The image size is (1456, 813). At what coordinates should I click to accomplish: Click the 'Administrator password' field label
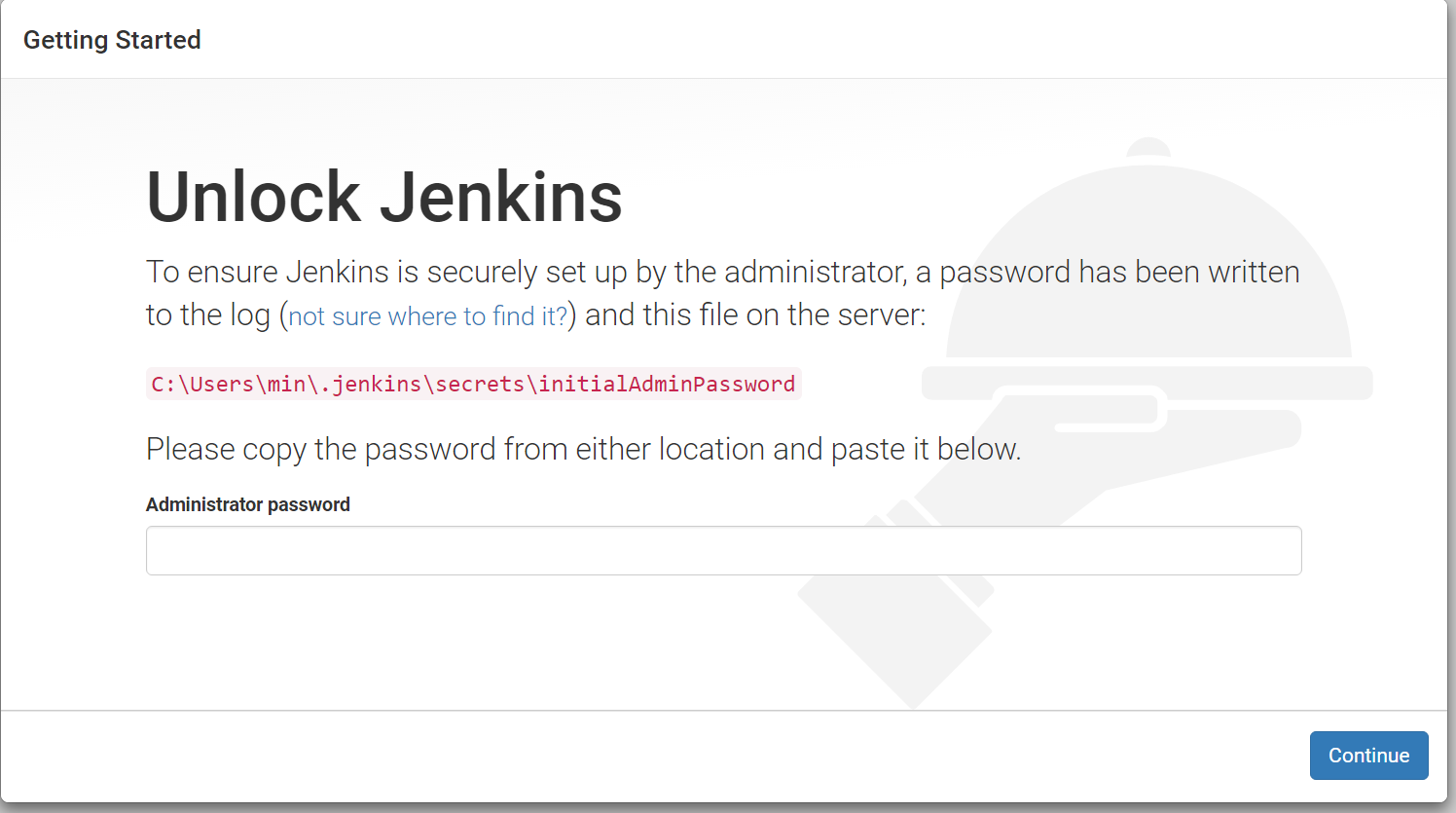[x=248, y=504]
